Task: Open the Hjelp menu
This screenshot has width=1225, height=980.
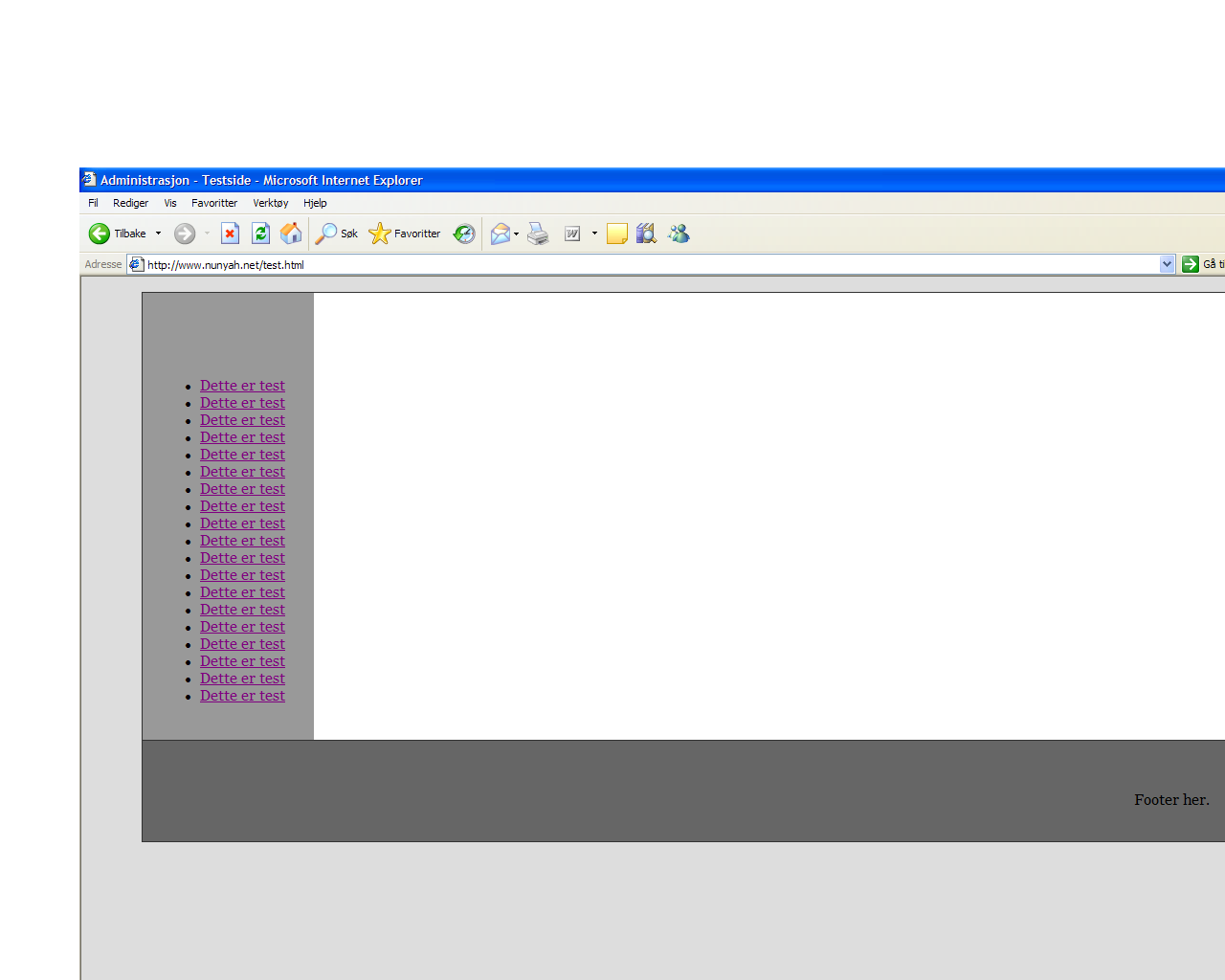Action: click(315, 203)
